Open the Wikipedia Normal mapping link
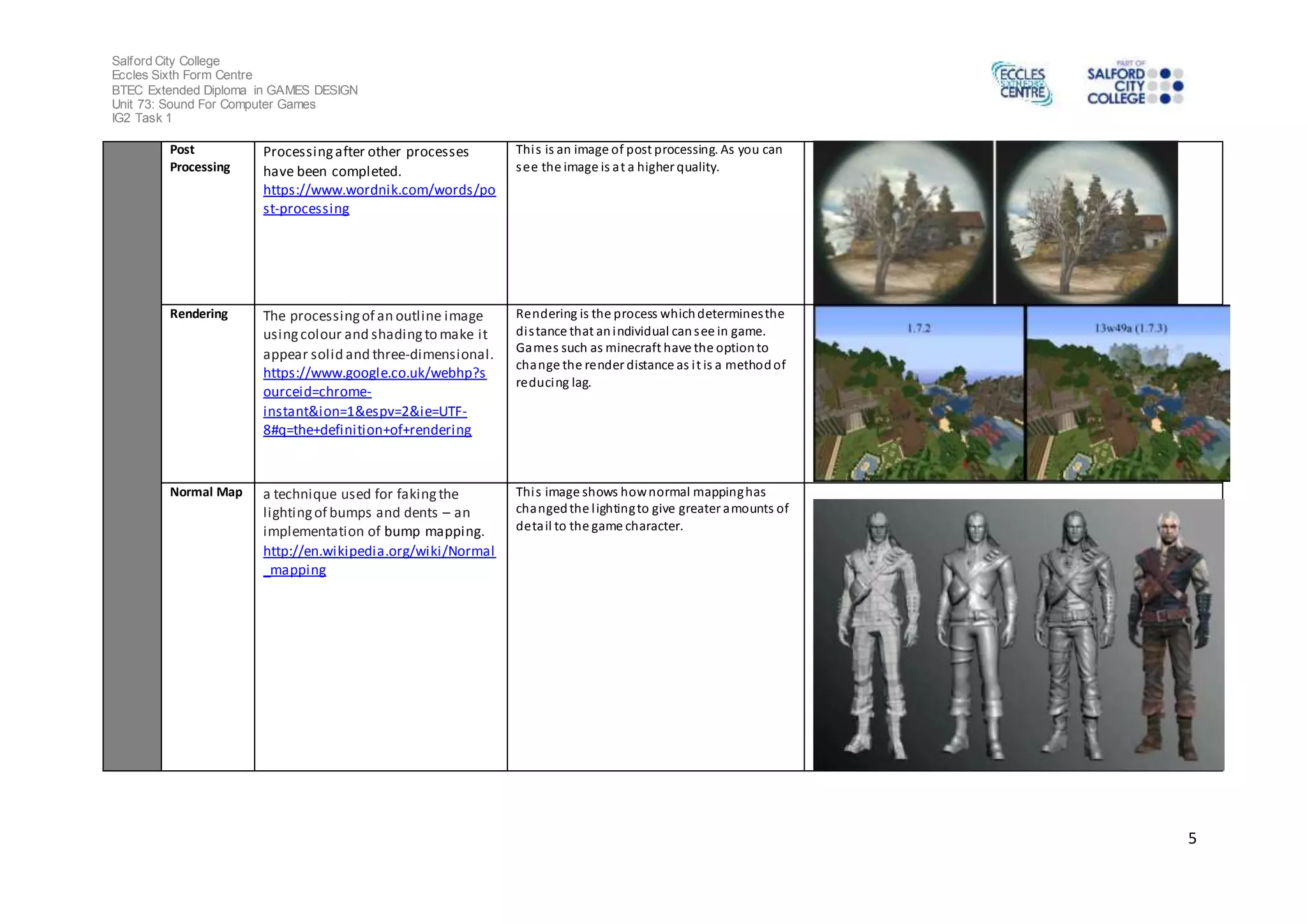This screenshot has width=1307, height=924. [x=379, y=560]
